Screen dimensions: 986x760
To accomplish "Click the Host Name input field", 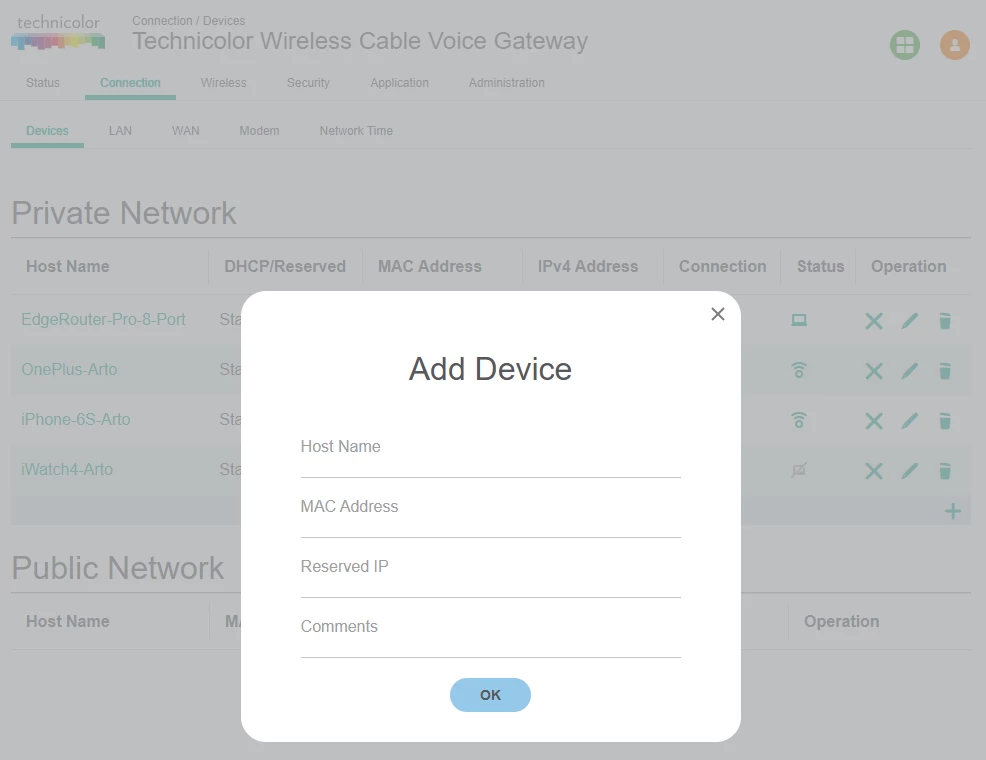I will point(490,453).
